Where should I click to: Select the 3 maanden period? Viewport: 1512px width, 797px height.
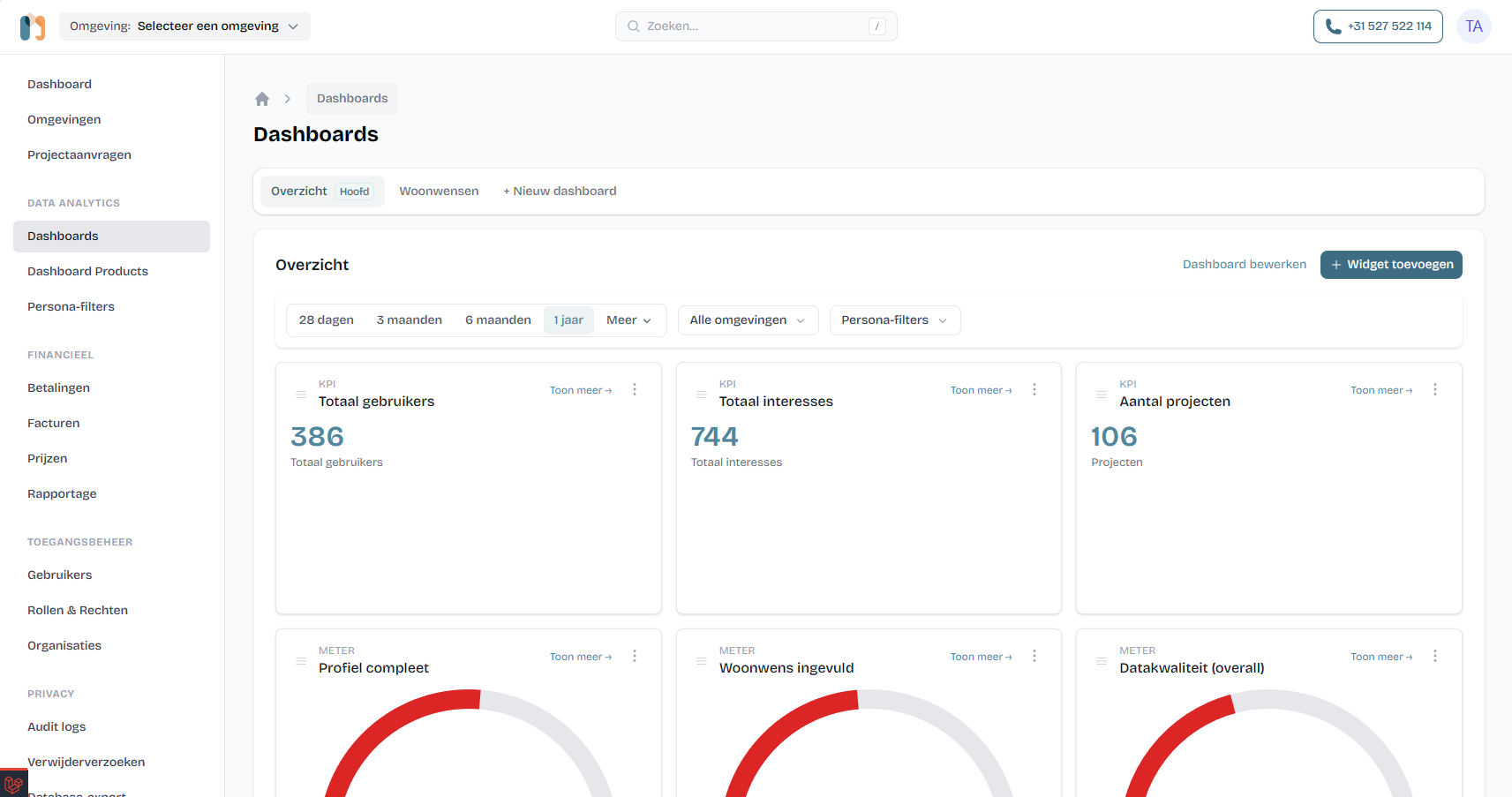pyautogui.click(x=410, y=320)
